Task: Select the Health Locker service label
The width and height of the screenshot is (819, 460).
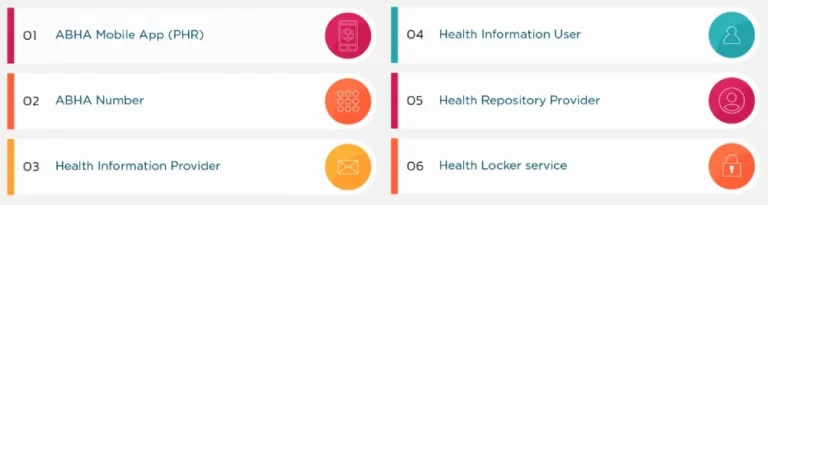Action: [x=502, y=166]
